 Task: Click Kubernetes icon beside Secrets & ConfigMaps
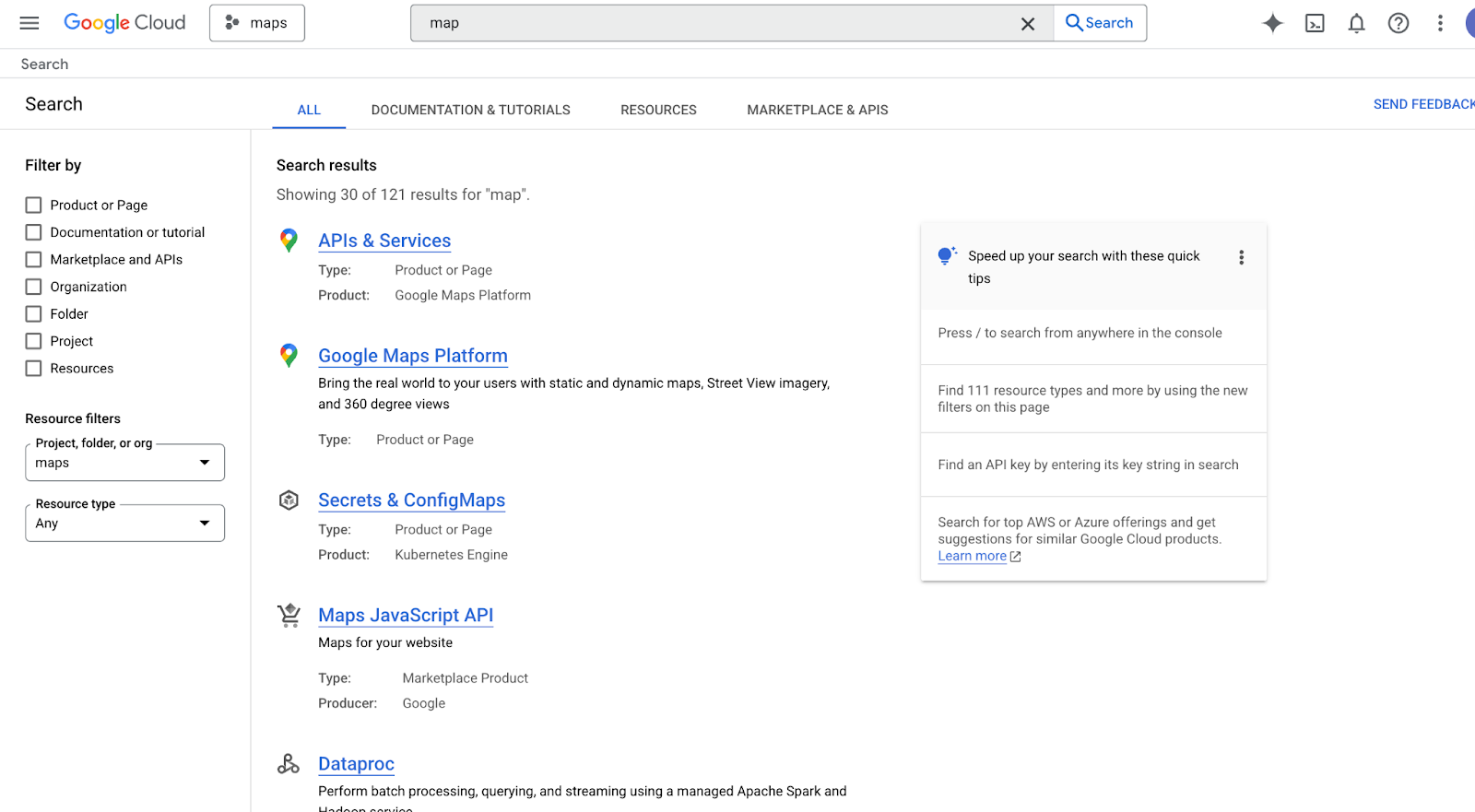(289, 500)
